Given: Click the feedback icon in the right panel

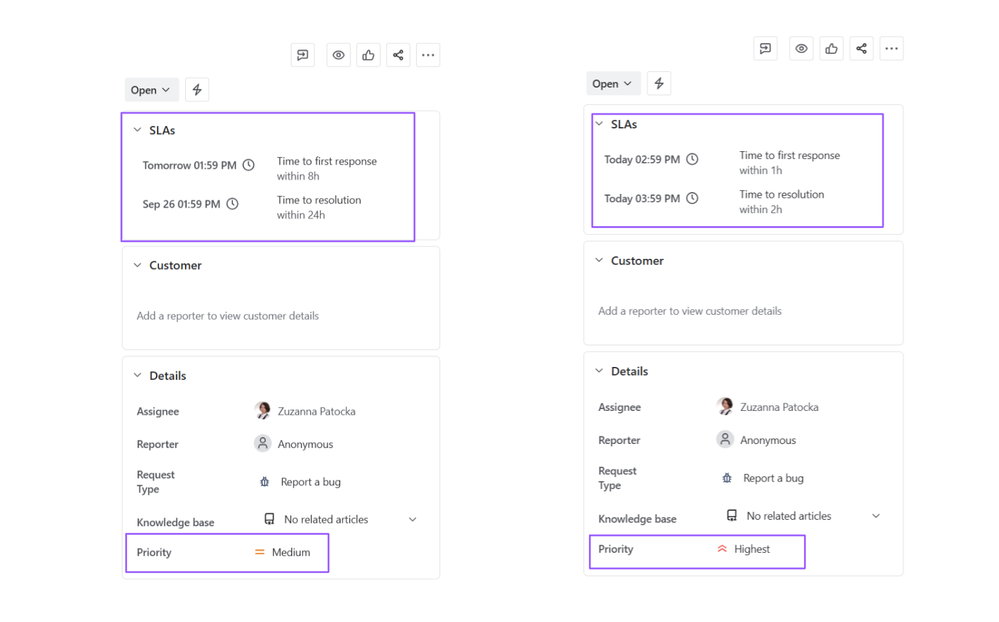Looking at the screenshot, I should coord(765,48).
